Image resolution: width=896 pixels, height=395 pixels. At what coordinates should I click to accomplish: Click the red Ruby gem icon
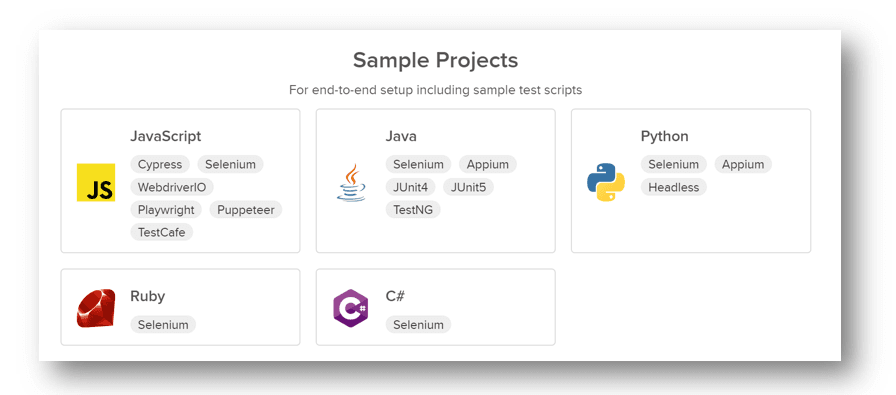click(x=96, y=308)
